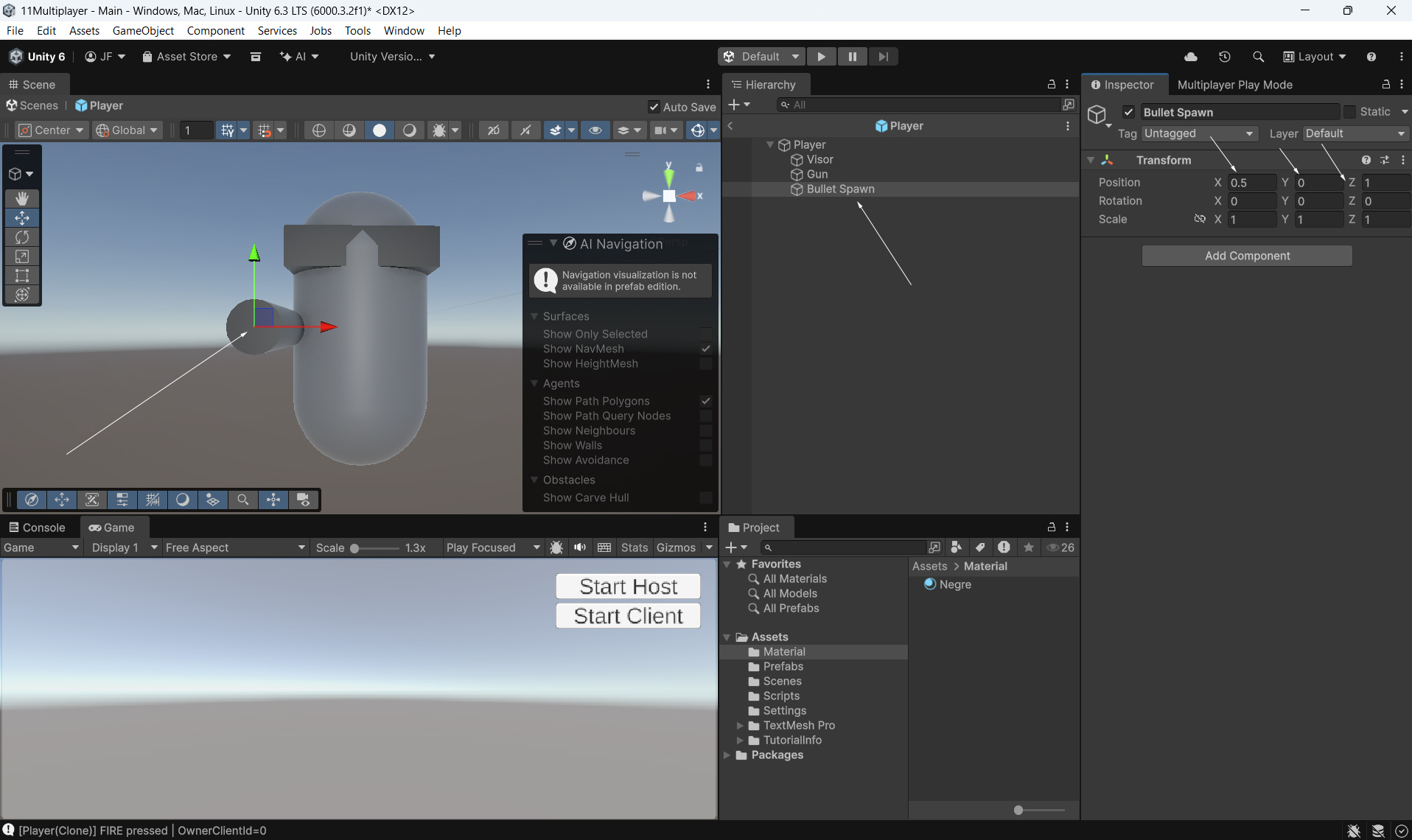Screen dimensions: 1412x840
Task: Open the Unity Cloud icon
Action: click(1190, 57)
